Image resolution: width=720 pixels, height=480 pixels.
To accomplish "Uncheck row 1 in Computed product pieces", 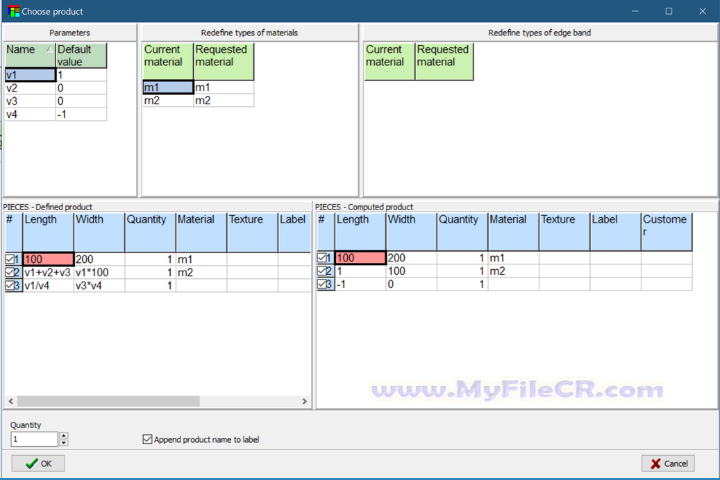I will pos(322,258).
